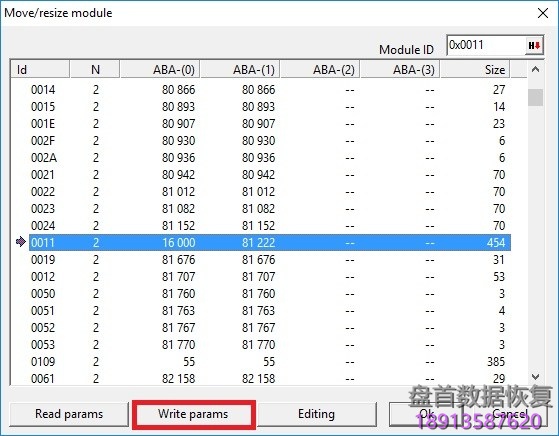
Task: Click the ABA-(0) column header
Action: 160,69
